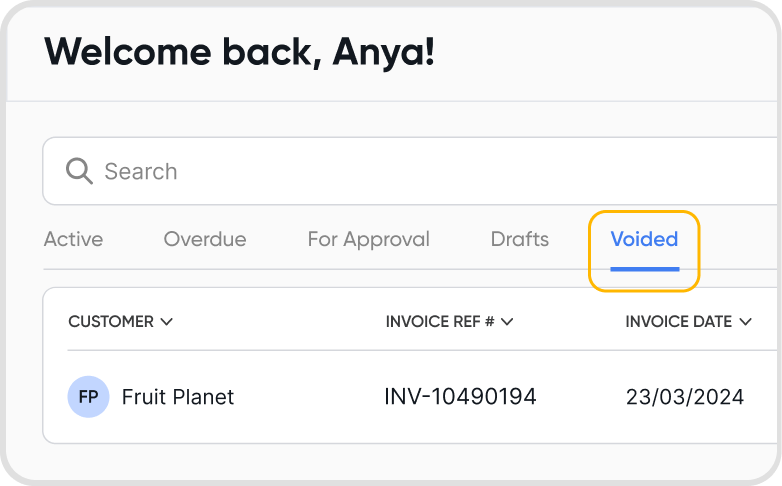Image resolution: width=782 pixels, height=486 pixels.
Task: Click the Search placeholder text
Action: tap(141, 171)
